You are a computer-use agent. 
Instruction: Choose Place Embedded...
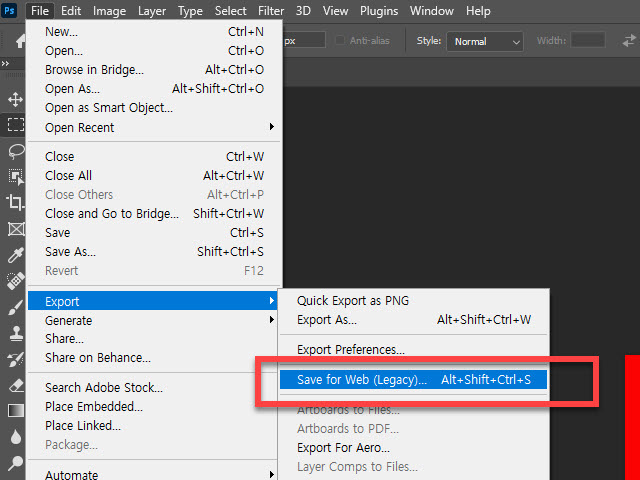tap(154, 407)
